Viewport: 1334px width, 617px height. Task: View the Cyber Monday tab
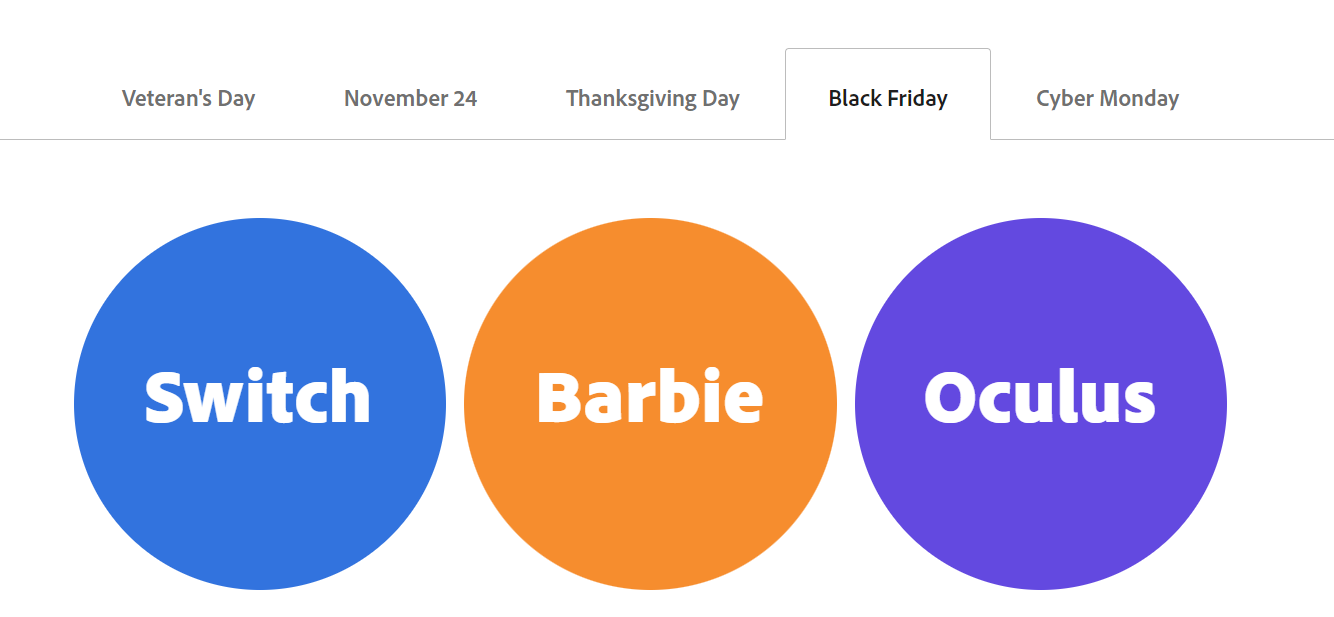click(x=1106, y=98)
